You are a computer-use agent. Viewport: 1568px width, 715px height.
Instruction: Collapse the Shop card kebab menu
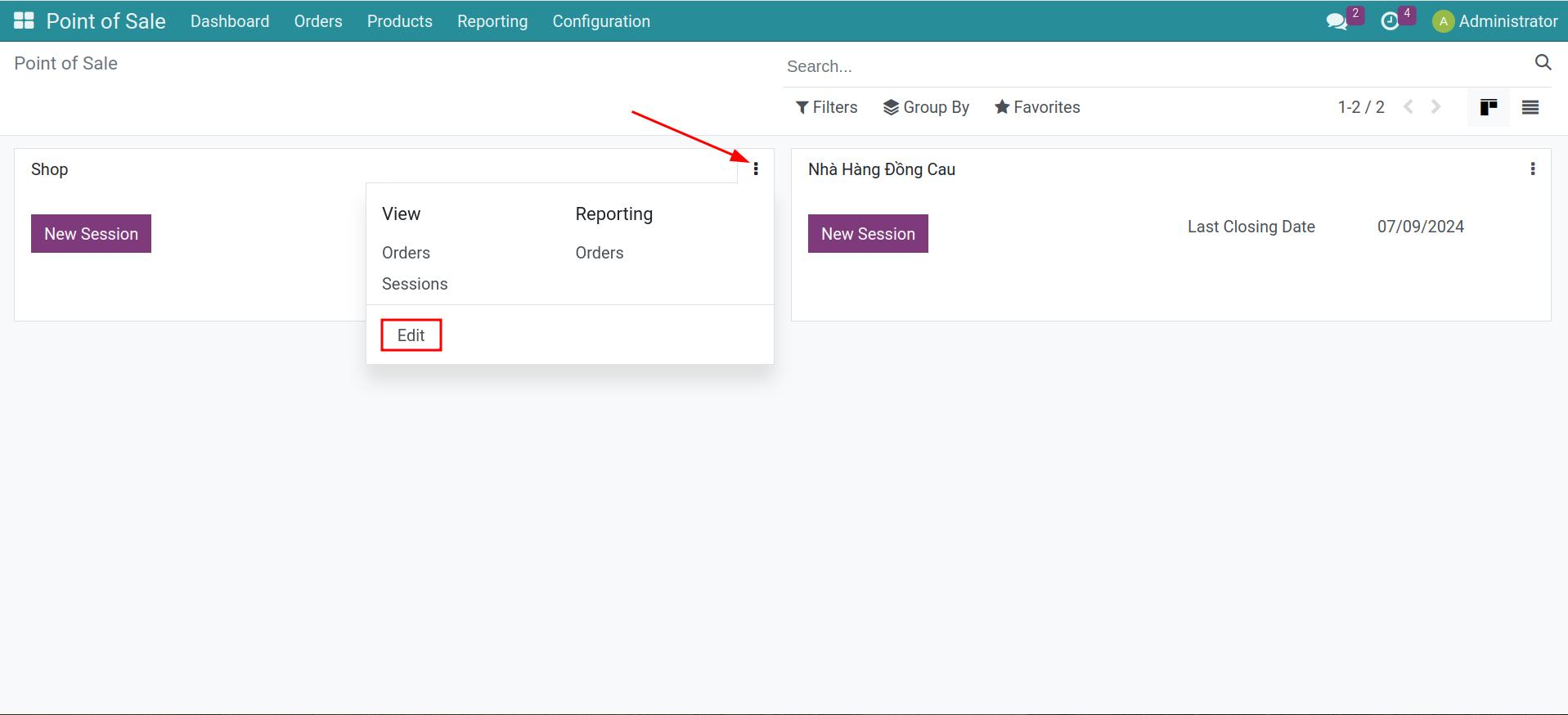(755, 169)
